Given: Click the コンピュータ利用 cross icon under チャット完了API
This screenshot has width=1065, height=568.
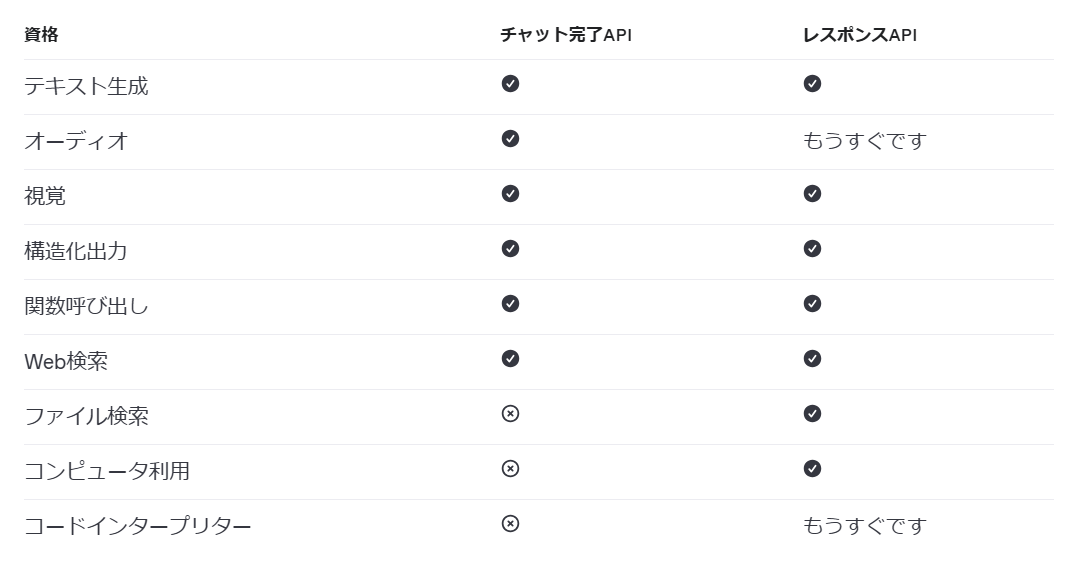Looking at the screenshot, I should coord(510,469).
